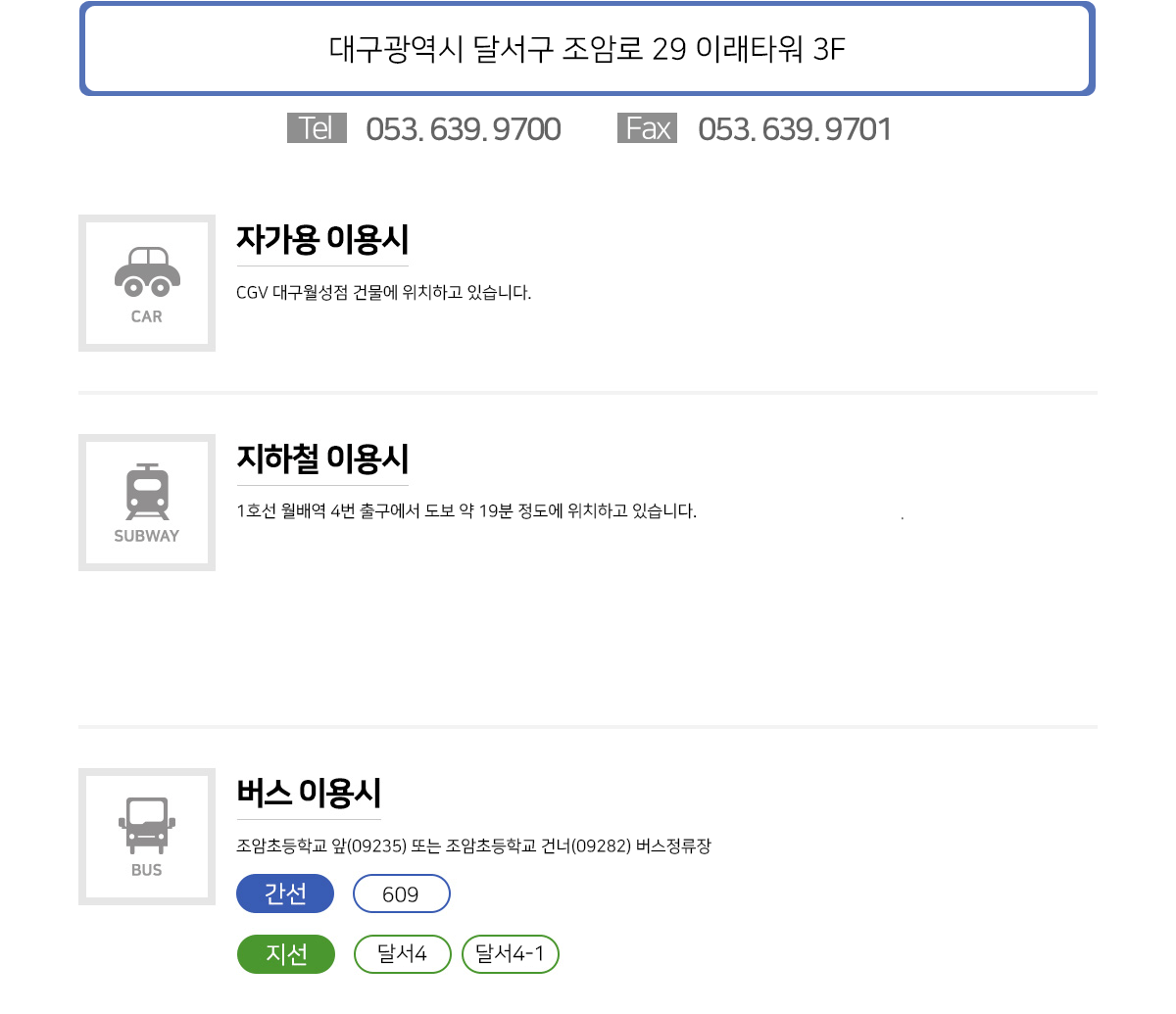Select bus route 달서4-1
This screenshot has width=1176, height=1014.
pos(511,954)
